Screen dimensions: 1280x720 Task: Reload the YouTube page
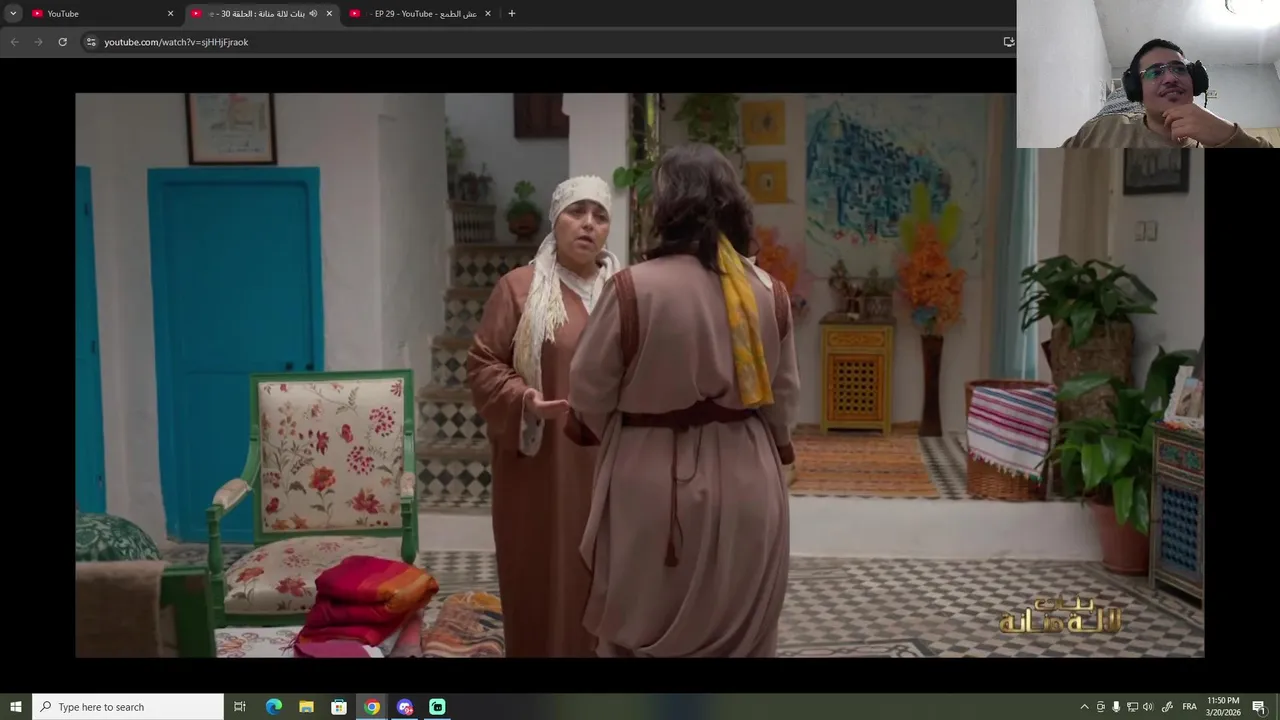click(62, 42)
